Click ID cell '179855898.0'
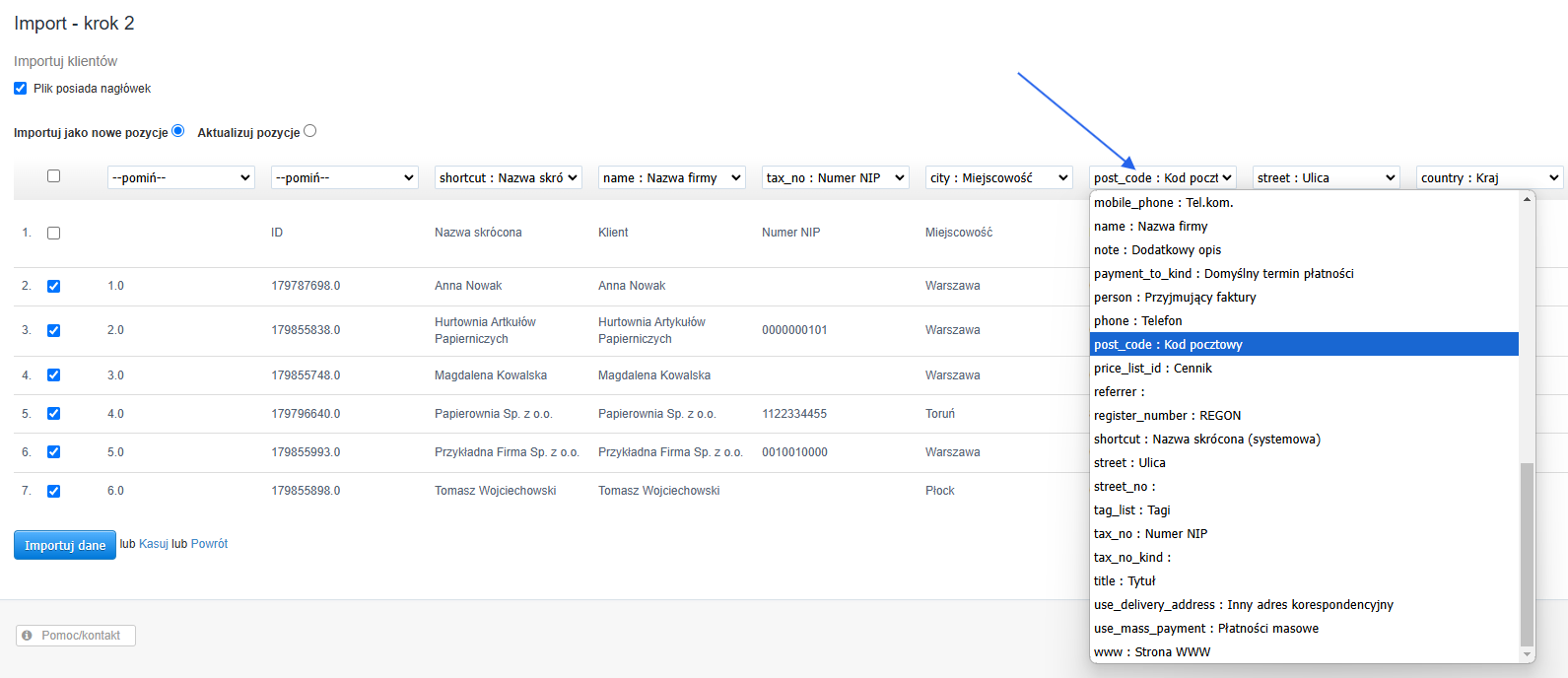 (x=306, y=491)
